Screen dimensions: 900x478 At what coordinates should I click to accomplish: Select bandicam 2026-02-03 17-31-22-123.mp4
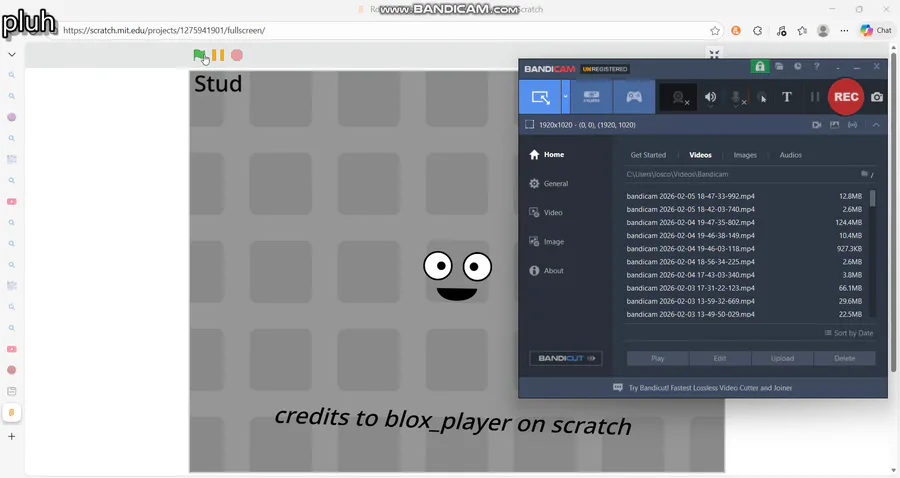tap(744, 289)
